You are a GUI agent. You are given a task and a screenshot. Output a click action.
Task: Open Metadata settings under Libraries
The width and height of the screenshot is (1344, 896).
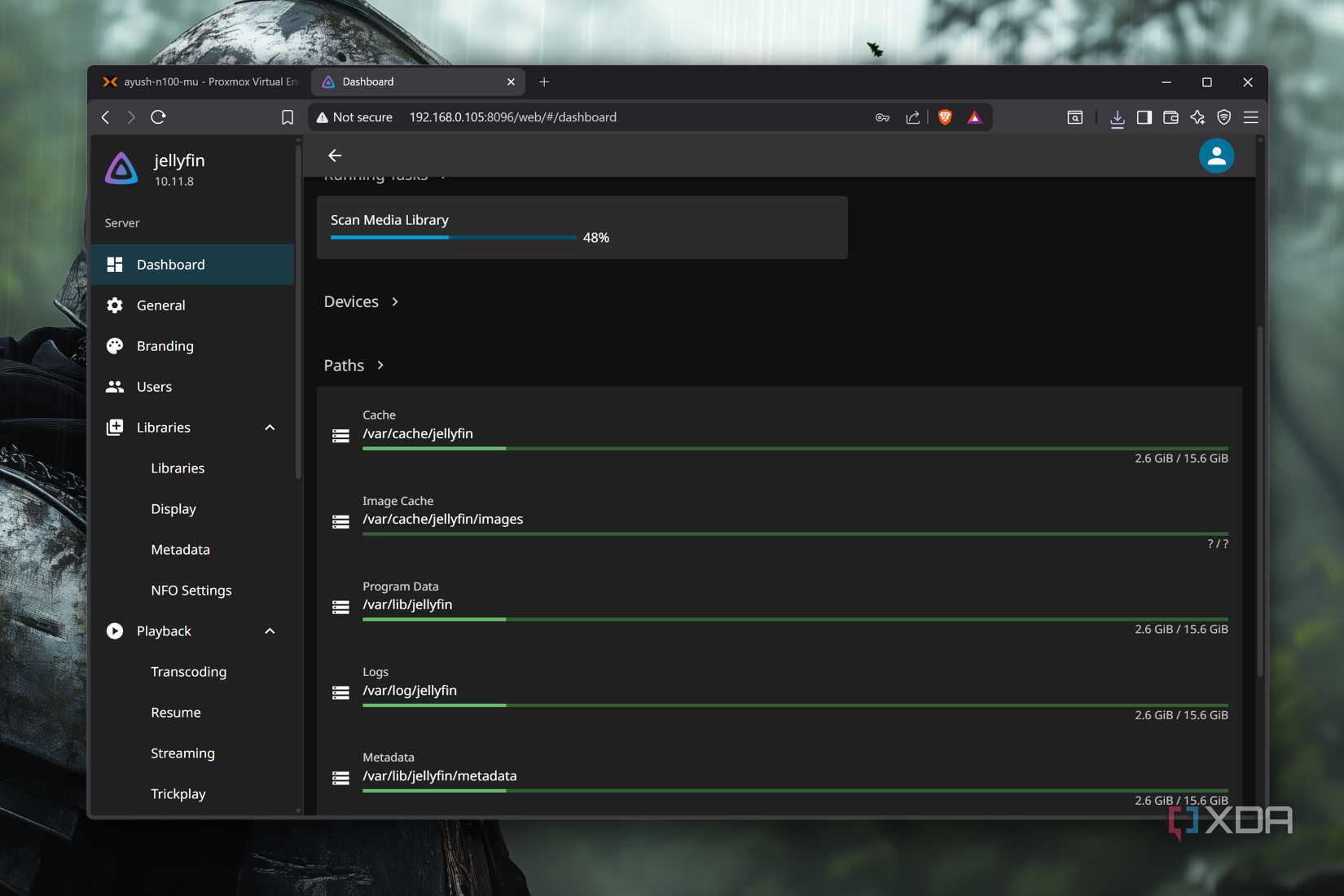pyautogui.click(x=192, y=550)
